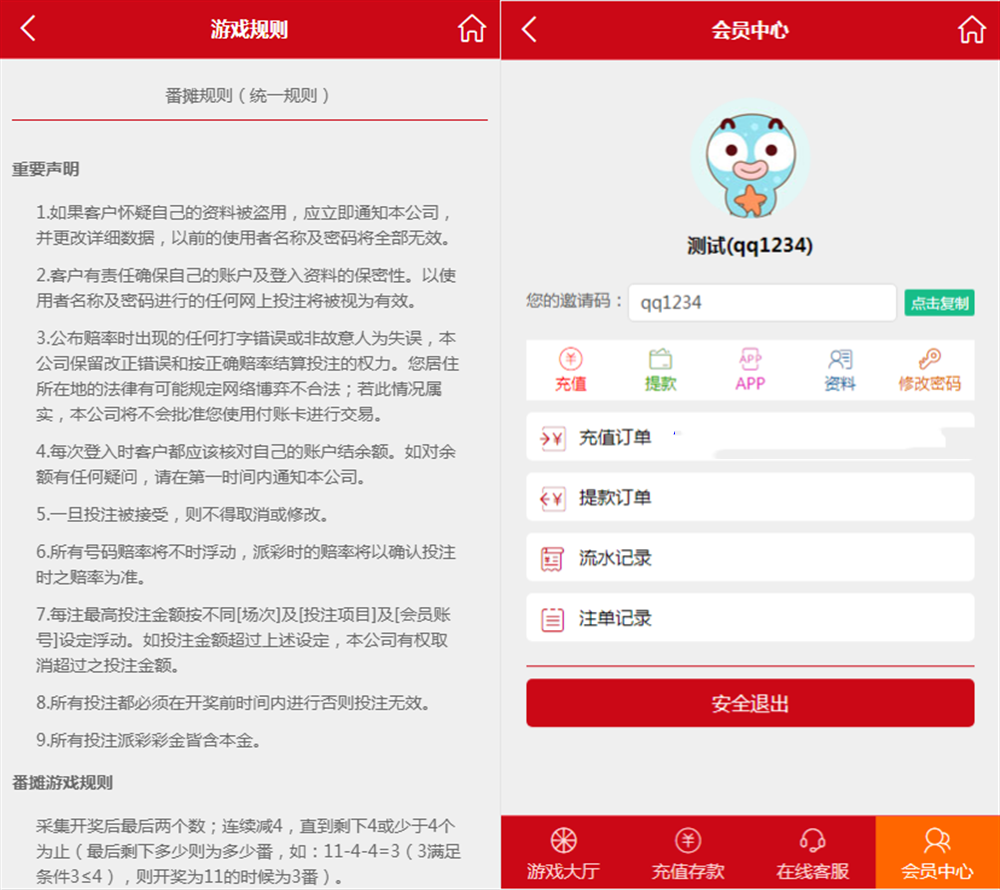This screenshot has width=1000, height=890.
Task: View the 注单记录 entry
Action: tap(750, 618)
